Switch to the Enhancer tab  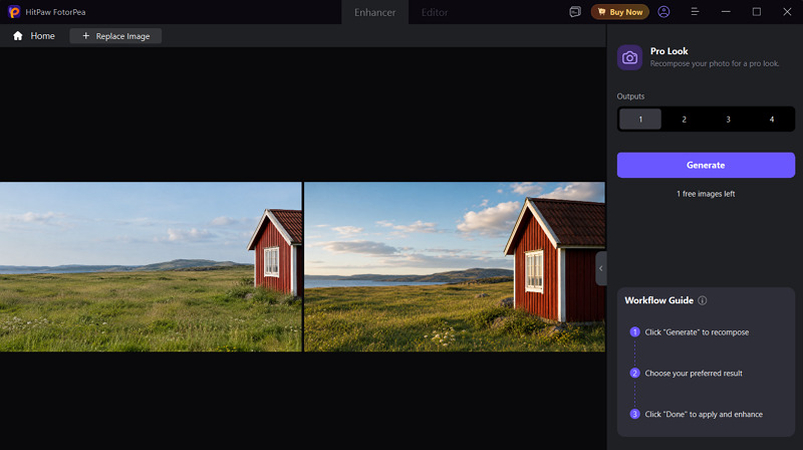[375, 12]
